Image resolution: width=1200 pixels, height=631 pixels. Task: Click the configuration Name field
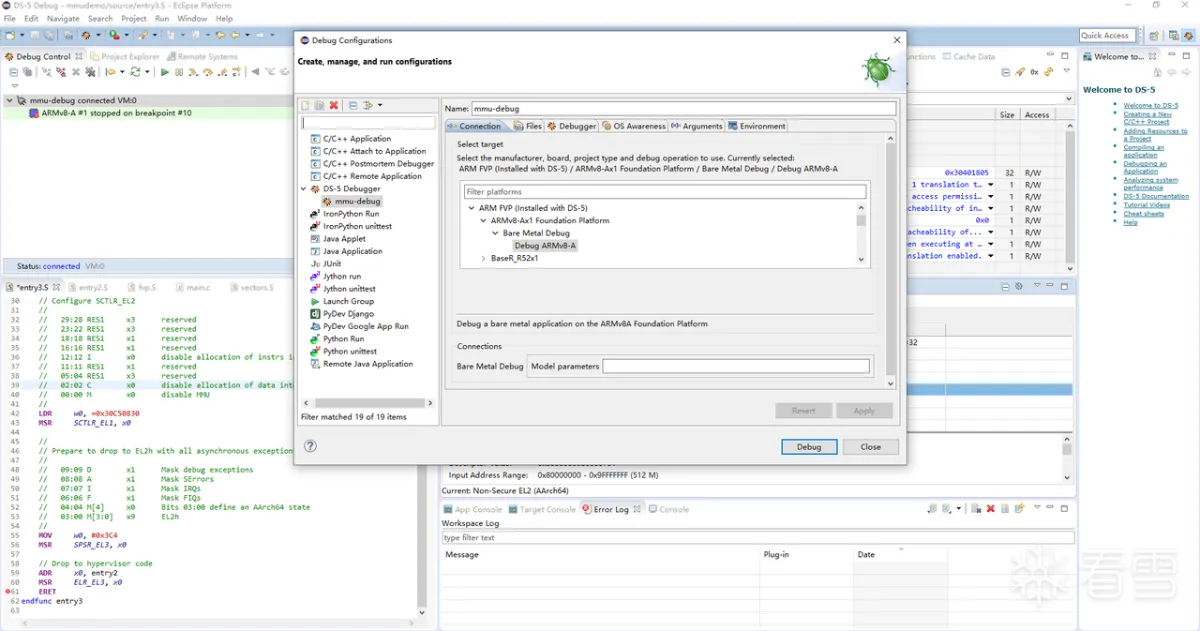[x=684, y=108]
